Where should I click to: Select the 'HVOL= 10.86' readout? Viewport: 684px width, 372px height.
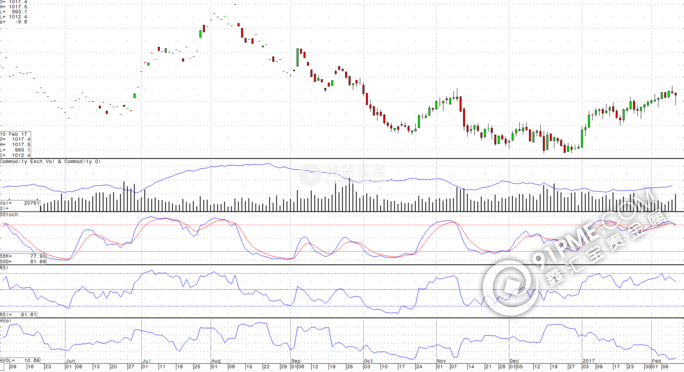(21, 361)
